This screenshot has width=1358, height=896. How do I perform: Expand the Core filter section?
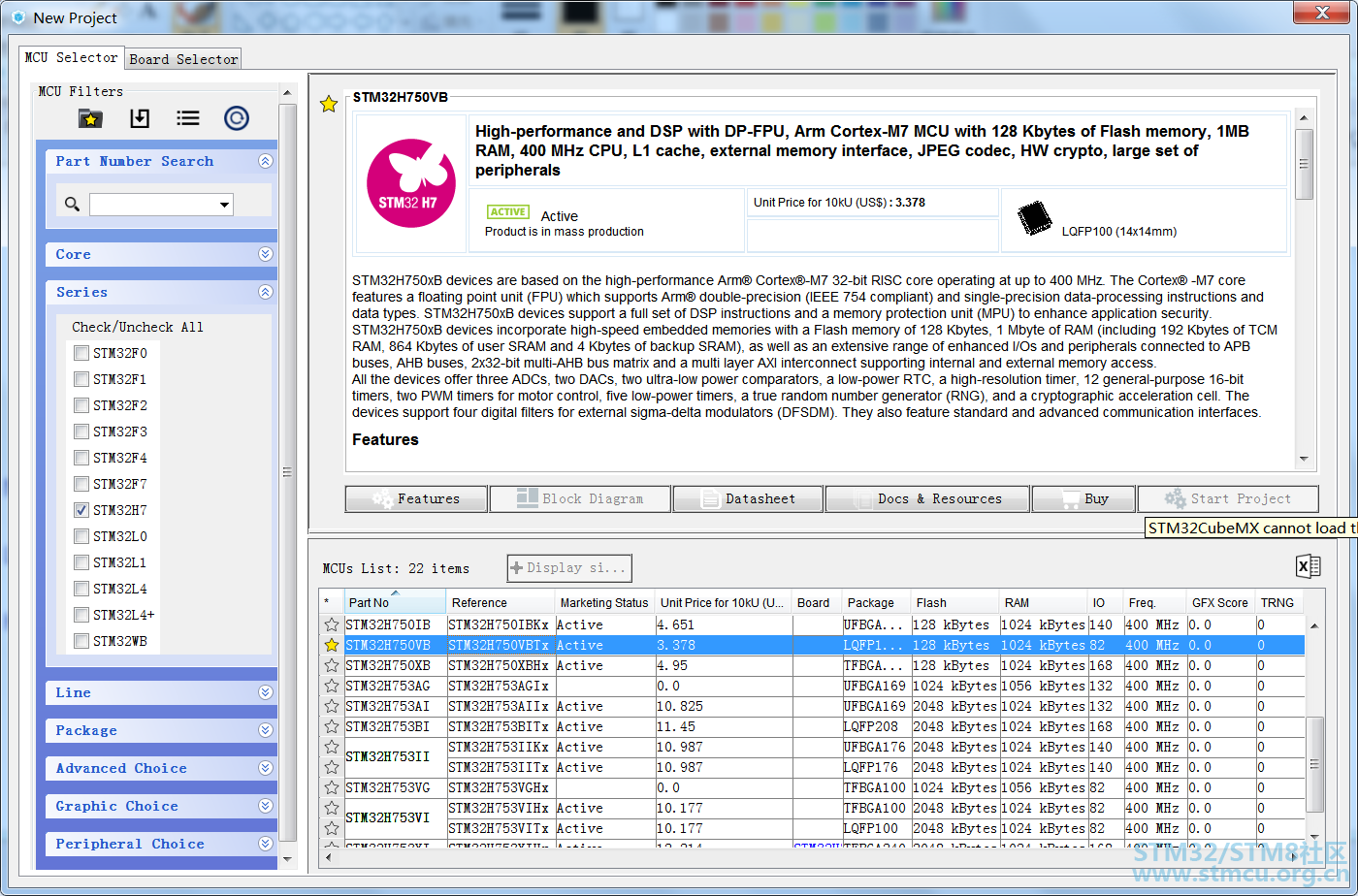click(x=265, y=254)
